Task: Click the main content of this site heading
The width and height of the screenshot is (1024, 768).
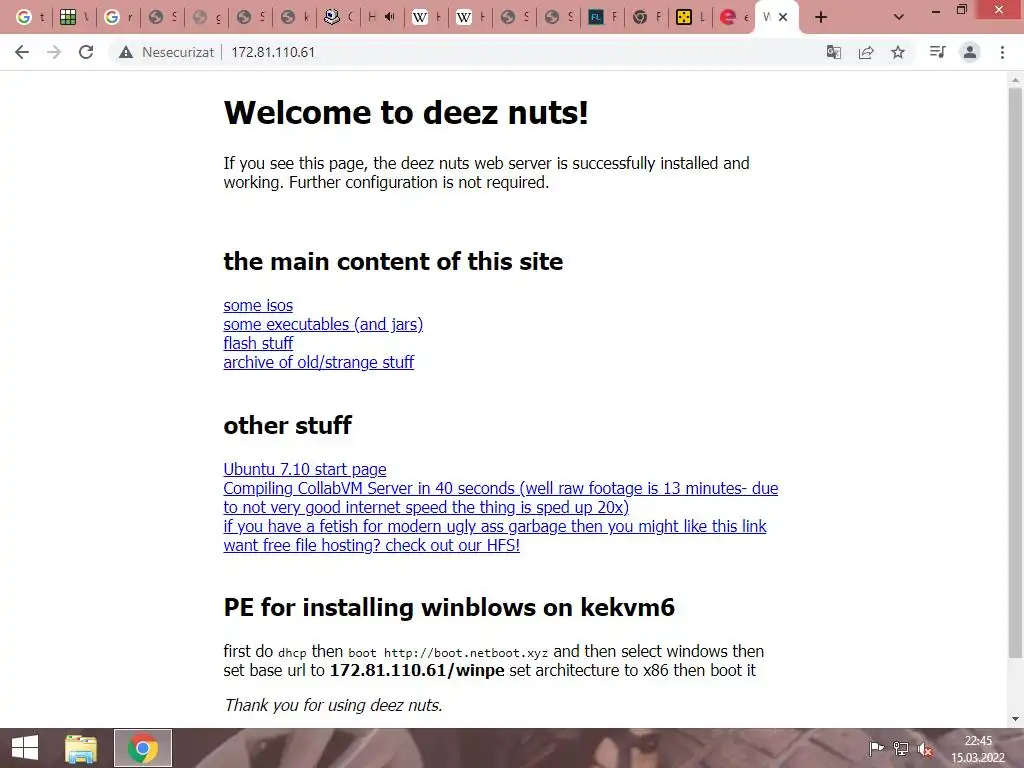Action: click(393, 261)
